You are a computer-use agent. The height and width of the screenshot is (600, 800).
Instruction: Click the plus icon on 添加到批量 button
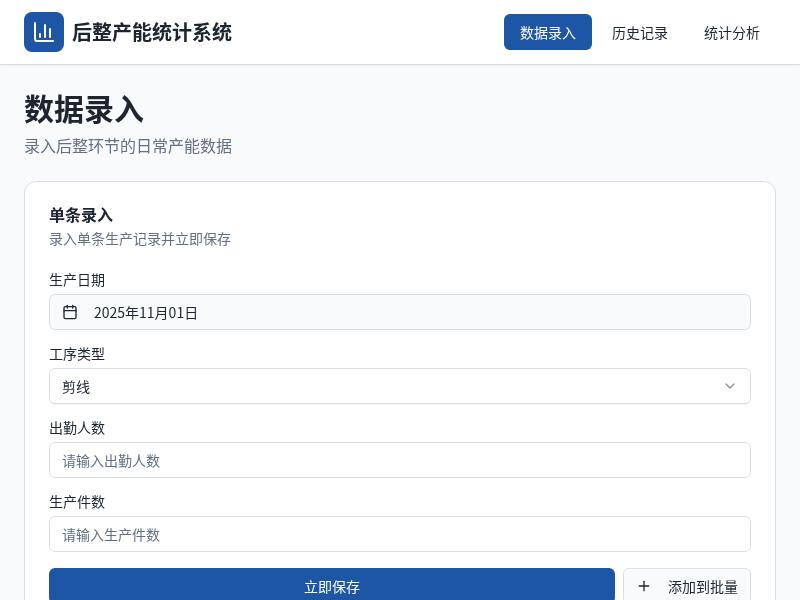pos(644,587)
